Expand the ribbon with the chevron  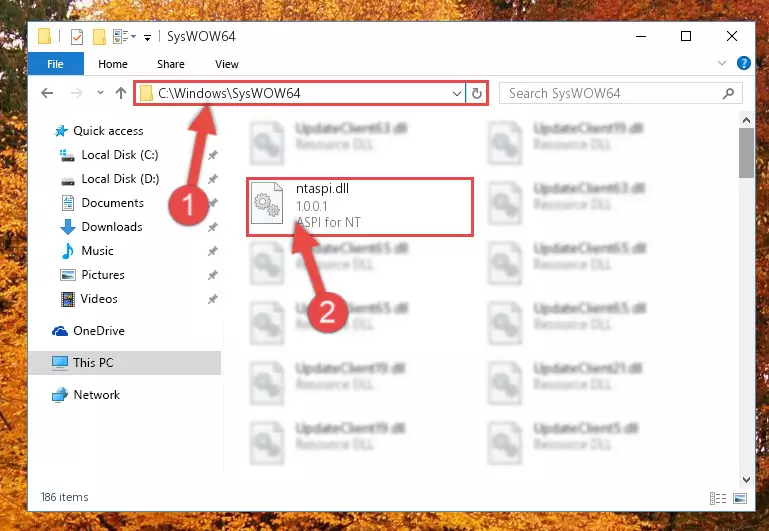click(x=722, y=63)
